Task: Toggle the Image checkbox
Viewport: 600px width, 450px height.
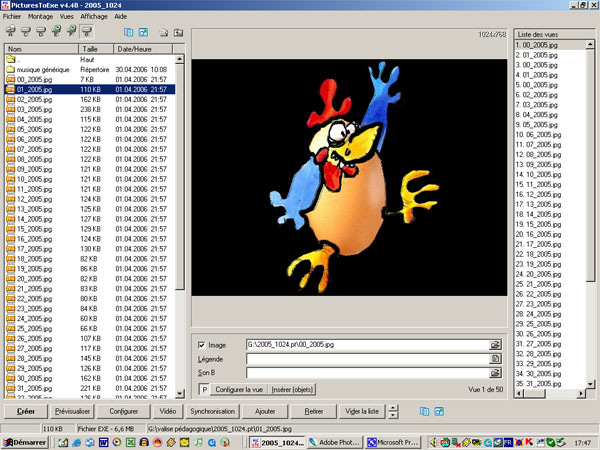Action: [x=202, y=345]
